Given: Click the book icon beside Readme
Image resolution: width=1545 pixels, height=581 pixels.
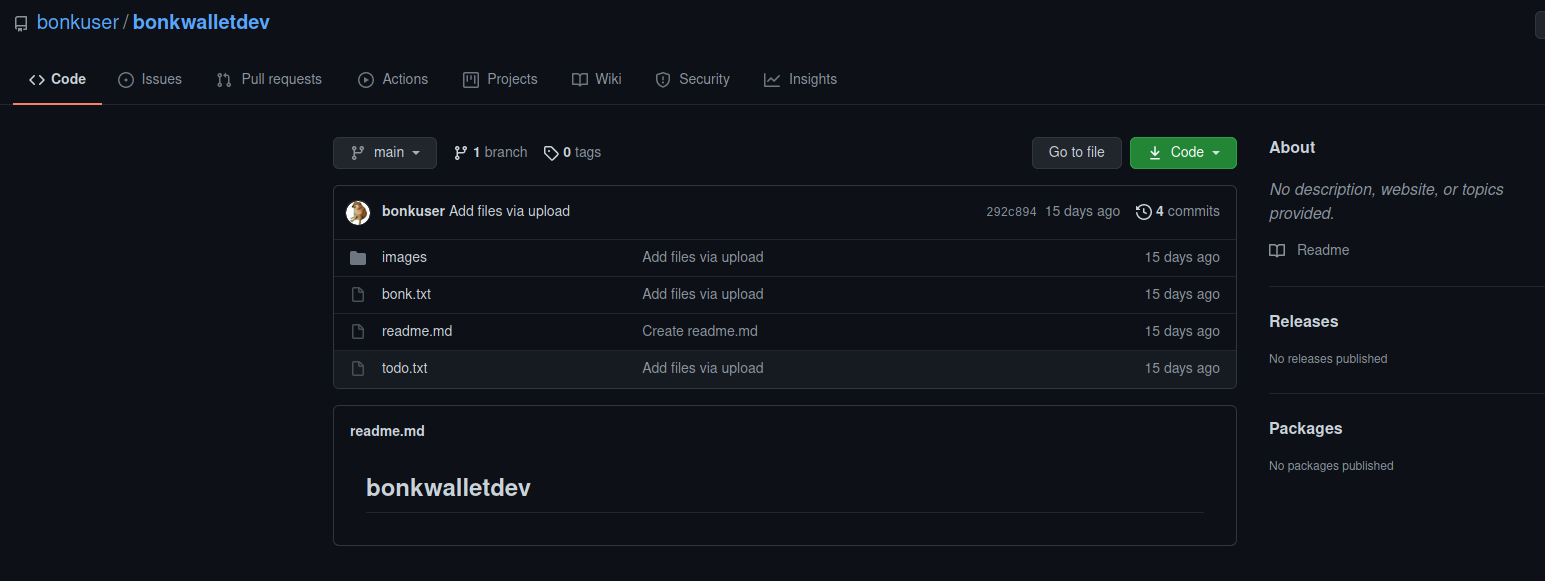Looking at the screenshot, I should (1277, 250).
